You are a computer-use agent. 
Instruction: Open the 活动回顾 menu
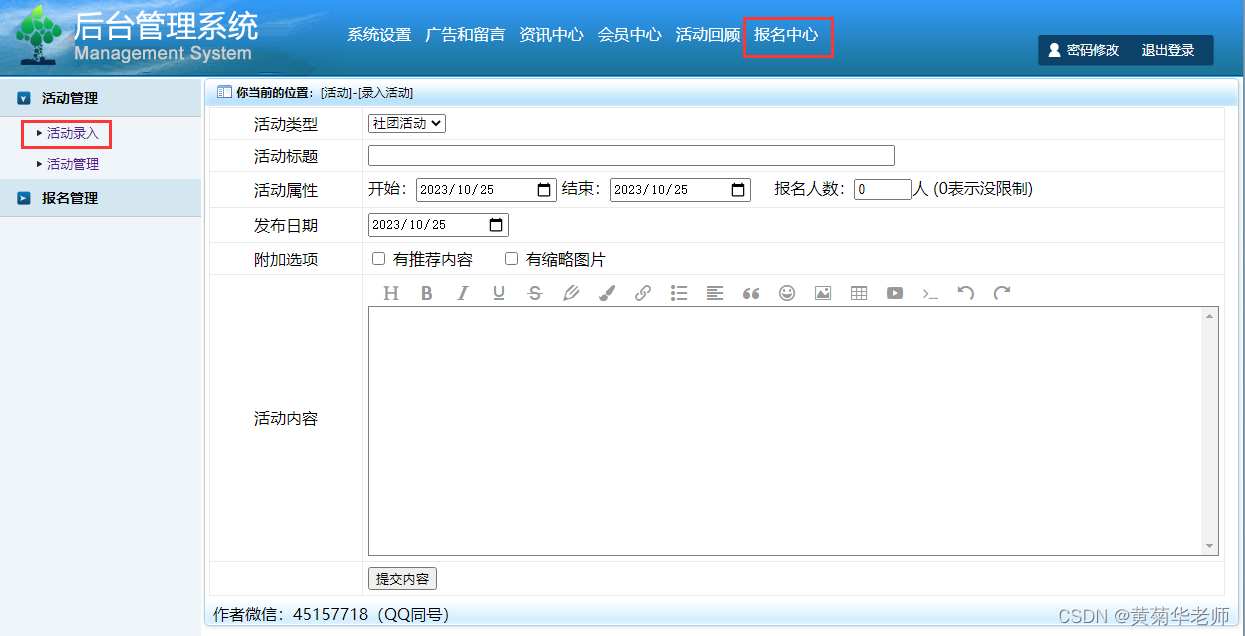707,34
